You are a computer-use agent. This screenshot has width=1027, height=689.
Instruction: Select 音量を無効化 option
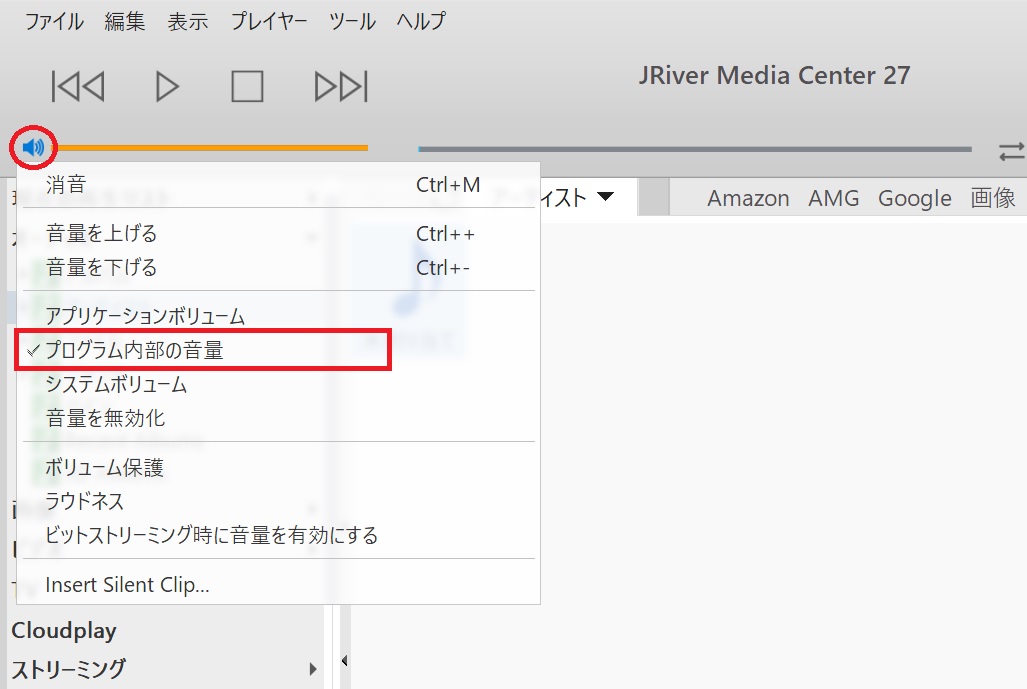click(278, 418)
